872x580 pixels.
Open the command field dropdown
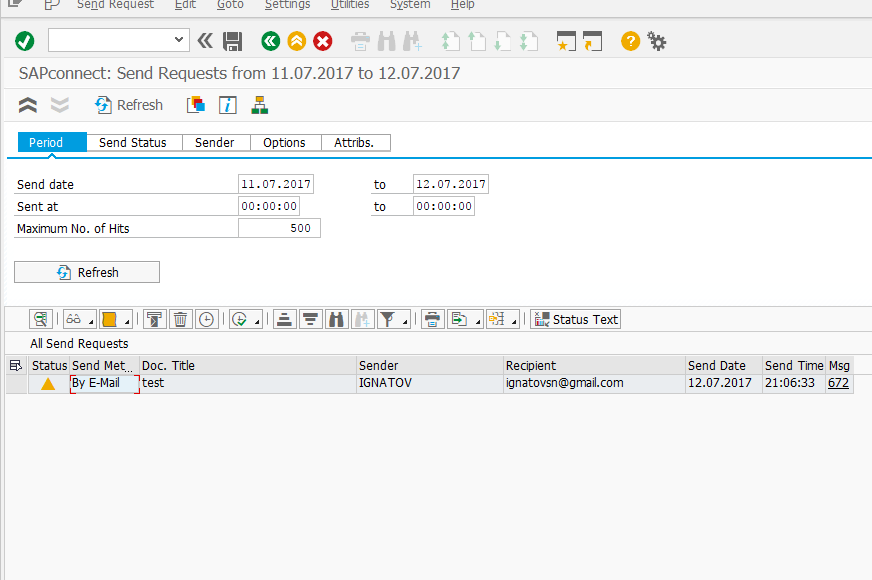point(179,39)
